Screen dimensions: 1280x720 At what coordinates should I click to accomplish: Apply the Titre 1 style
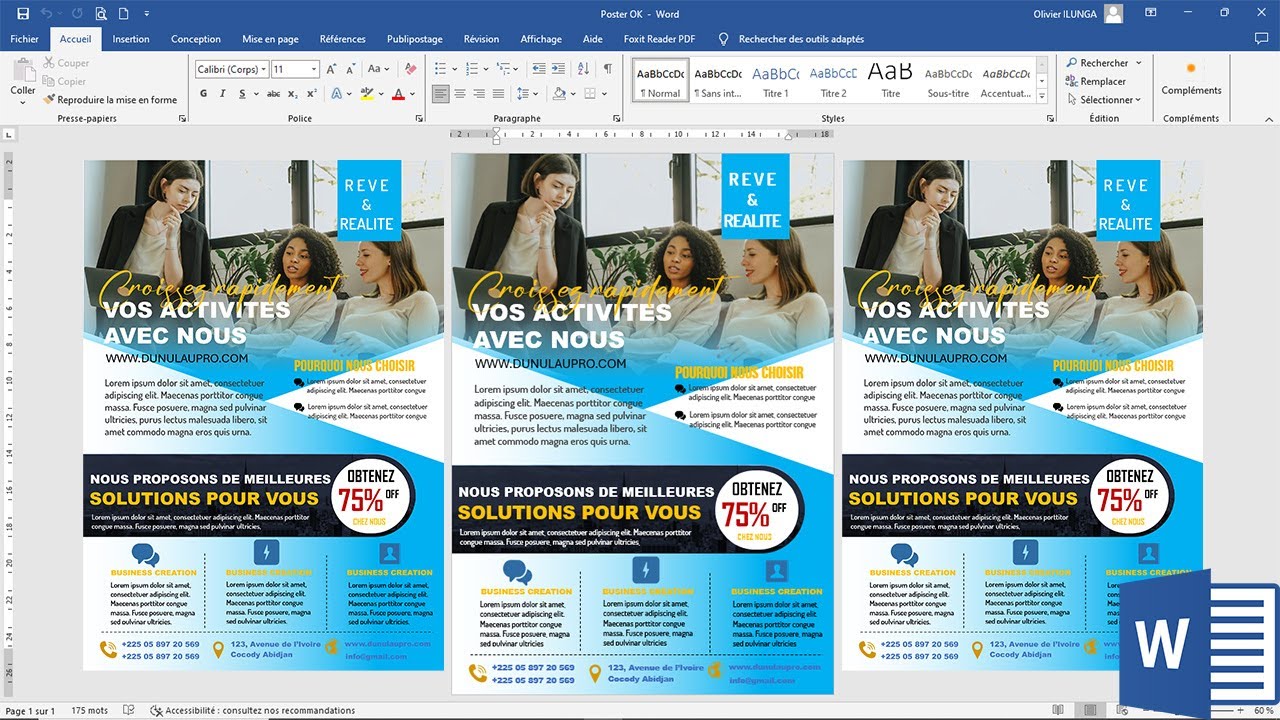[x=776, y=81]
